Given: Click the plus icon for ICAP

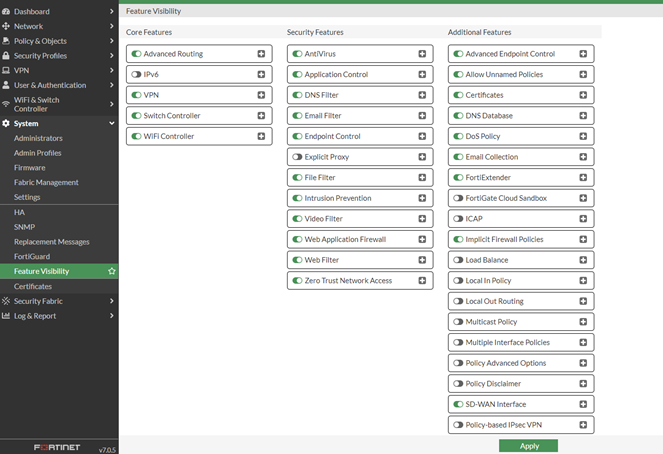Looking at the screenshot, I should click(x=584, y=219).
